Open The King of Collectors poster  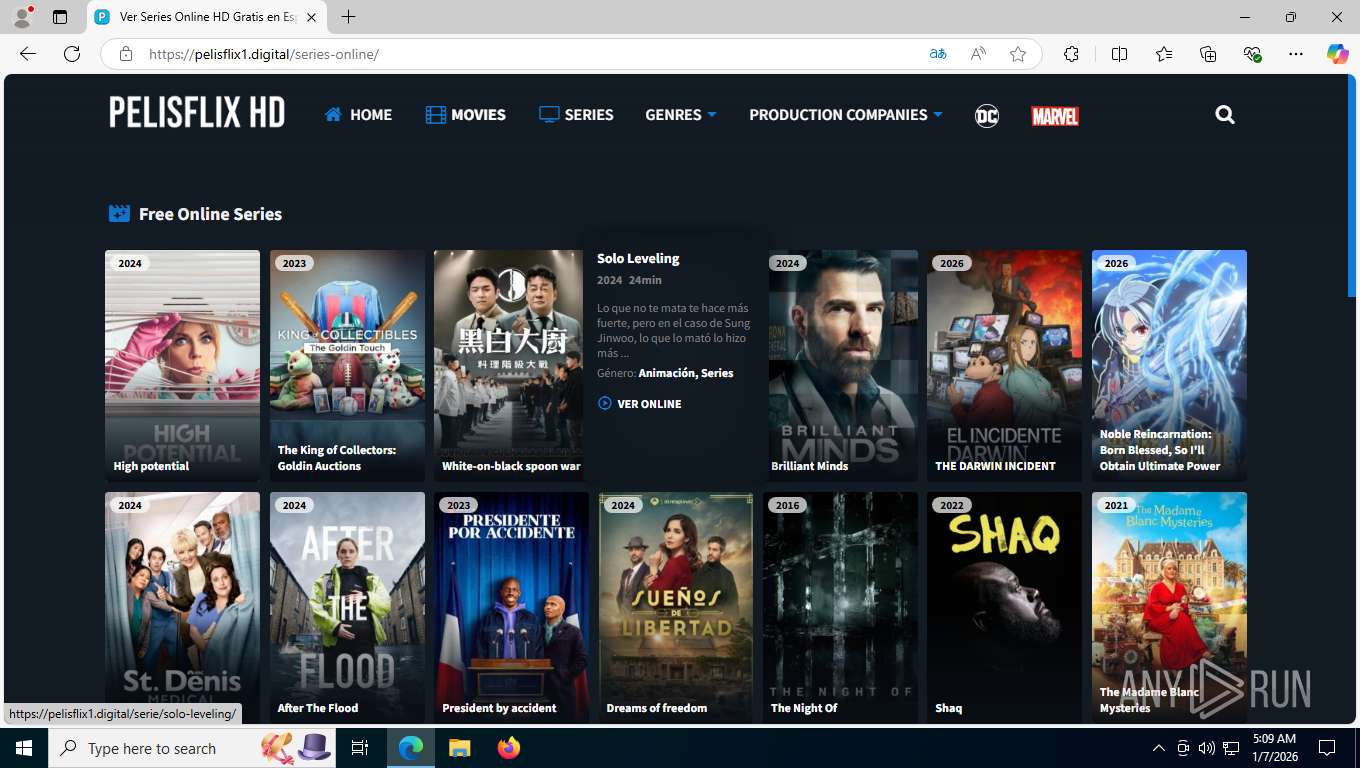click(x=347, y=366)
